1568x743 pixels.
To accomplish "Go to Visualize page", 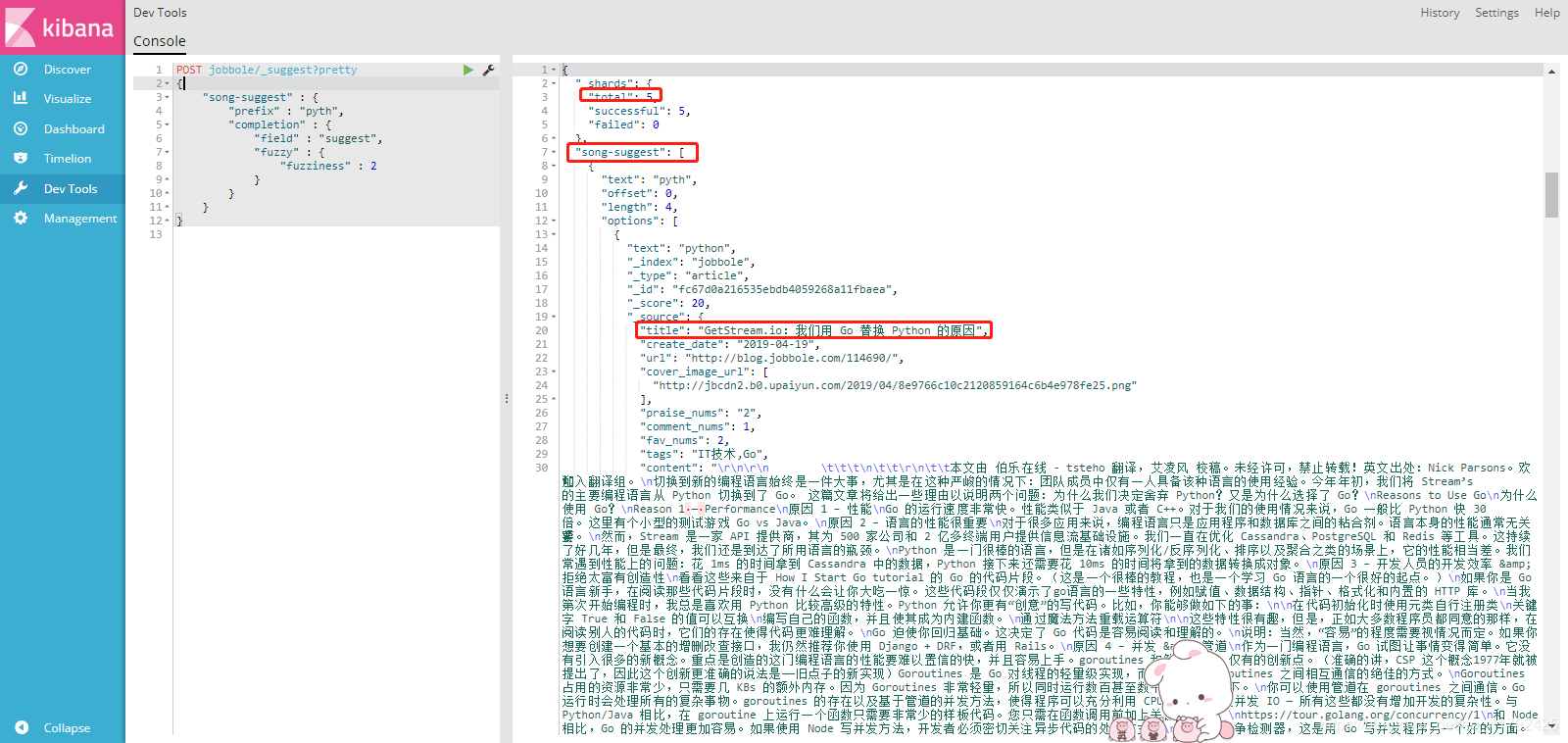I will click(x=68, y=99).
